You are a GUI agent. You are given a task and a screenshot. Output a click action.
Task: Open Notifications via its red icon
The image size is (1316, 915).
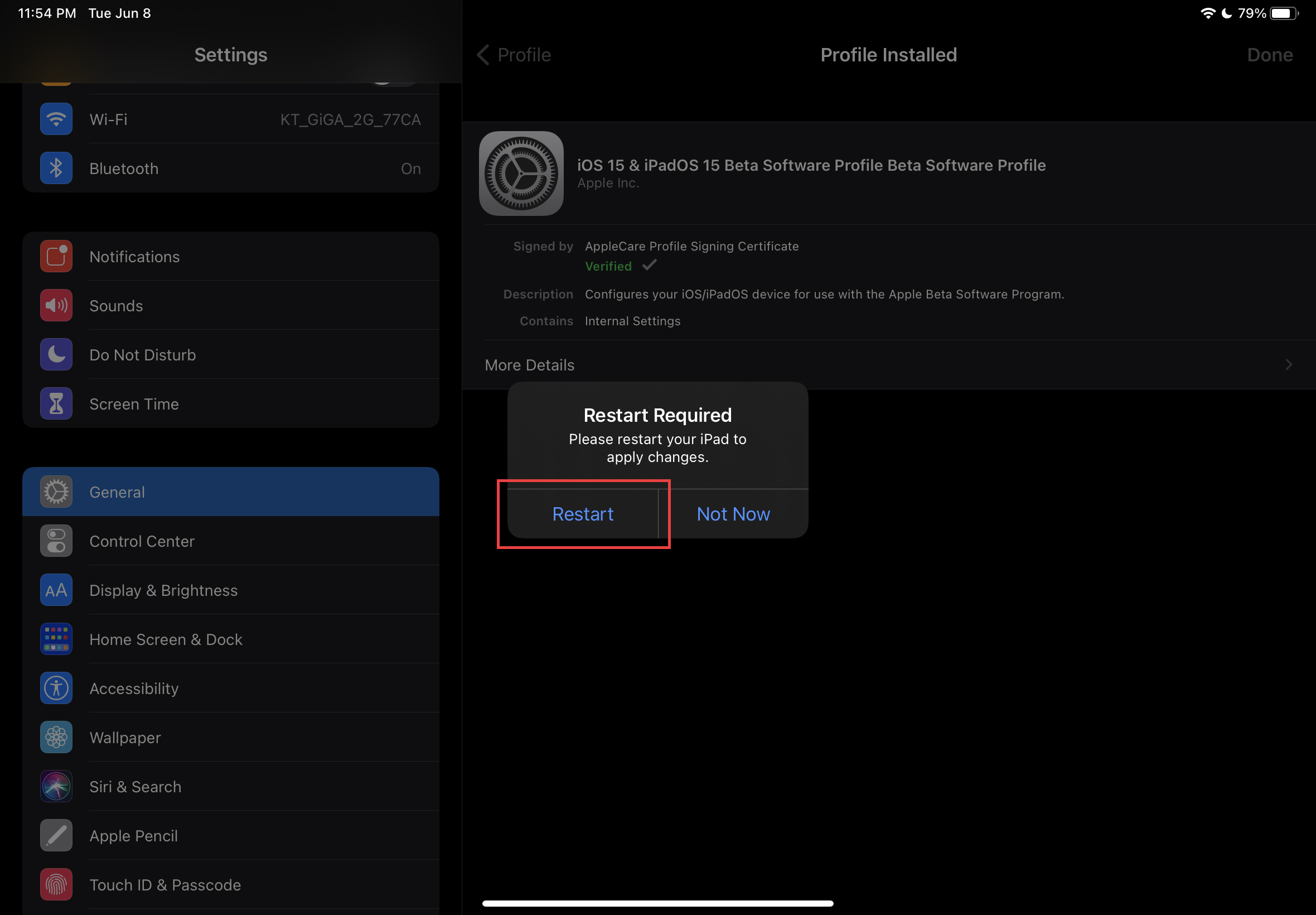[56, 256]
